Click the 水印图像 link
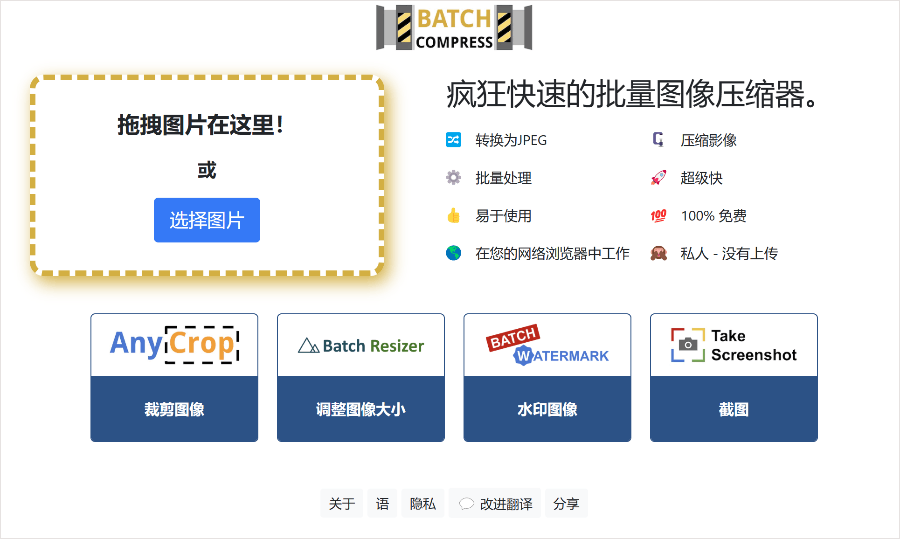 pyautogui.click(x=547, y=409)
